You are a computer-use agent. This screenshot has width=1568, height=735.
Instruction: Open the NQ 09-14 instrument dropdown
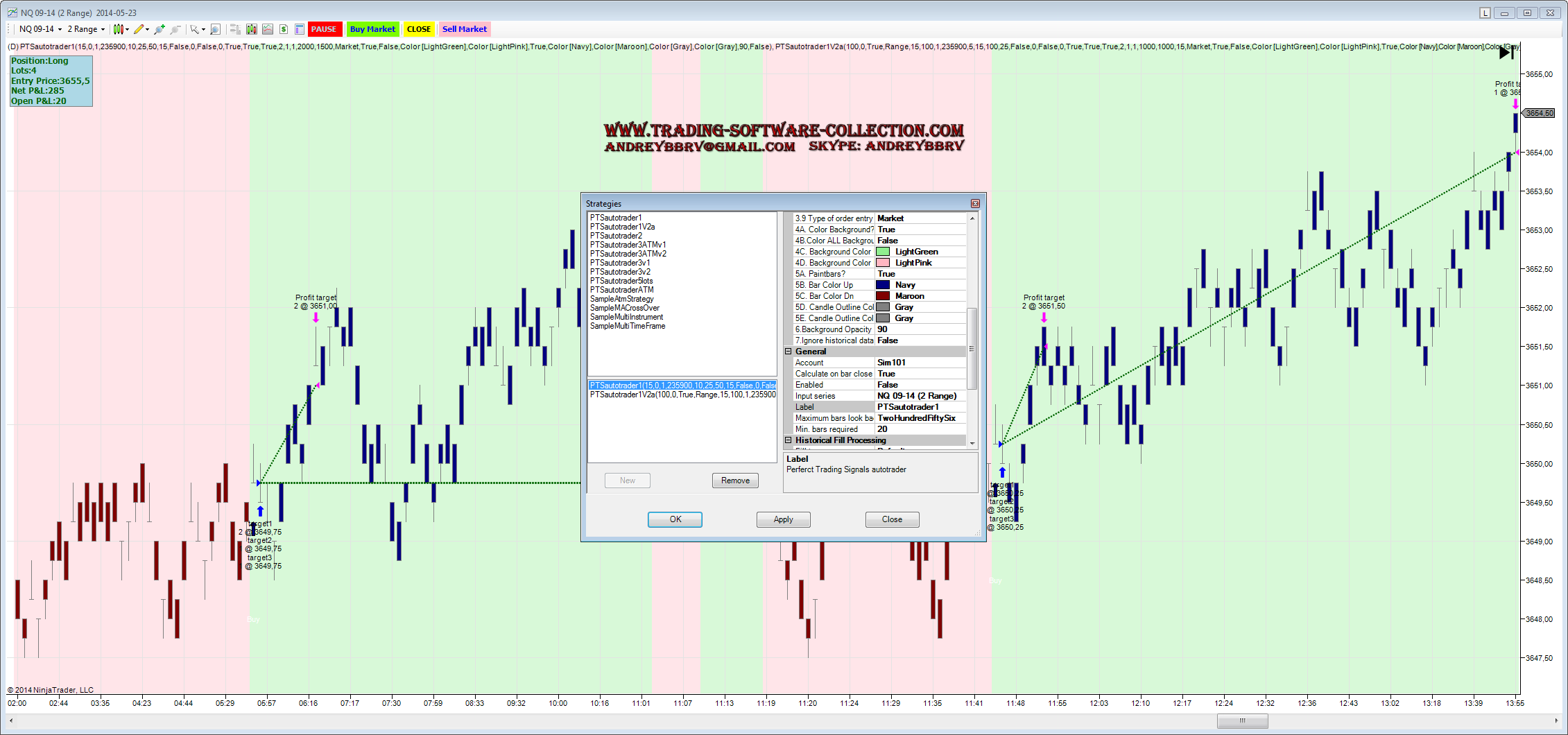tap(40, 29)
